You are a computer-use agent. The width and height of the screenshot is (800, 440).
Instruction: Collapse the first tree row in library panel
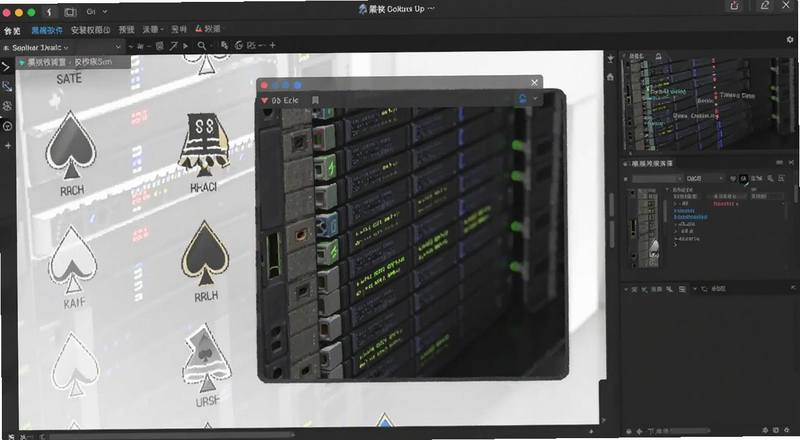click(668, 189)
